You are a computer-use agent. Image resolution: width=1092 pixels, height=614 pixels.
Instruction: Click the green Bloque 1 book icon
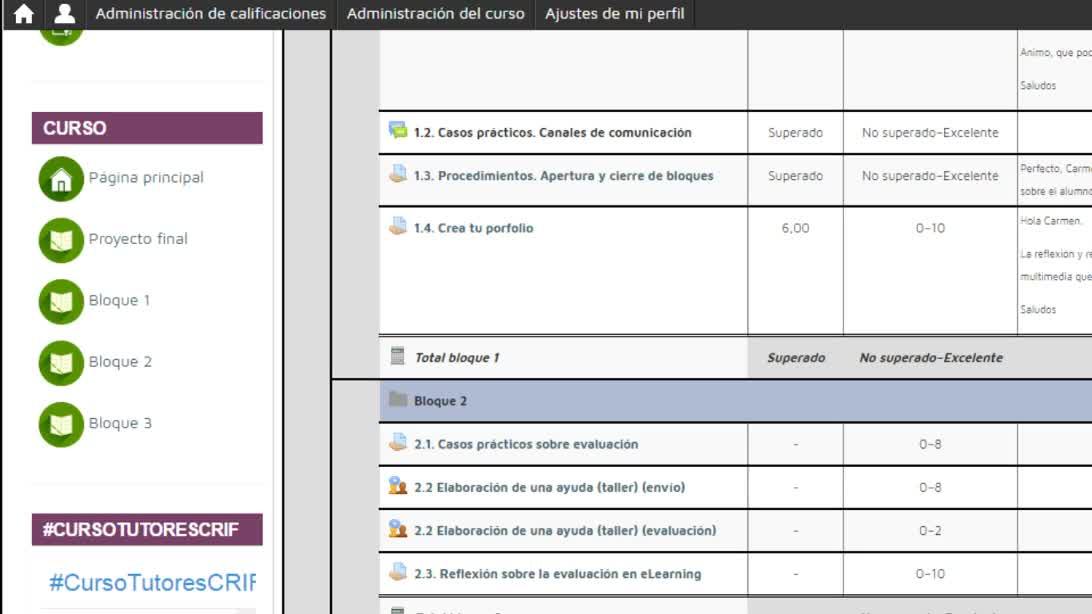coord(61,301)
